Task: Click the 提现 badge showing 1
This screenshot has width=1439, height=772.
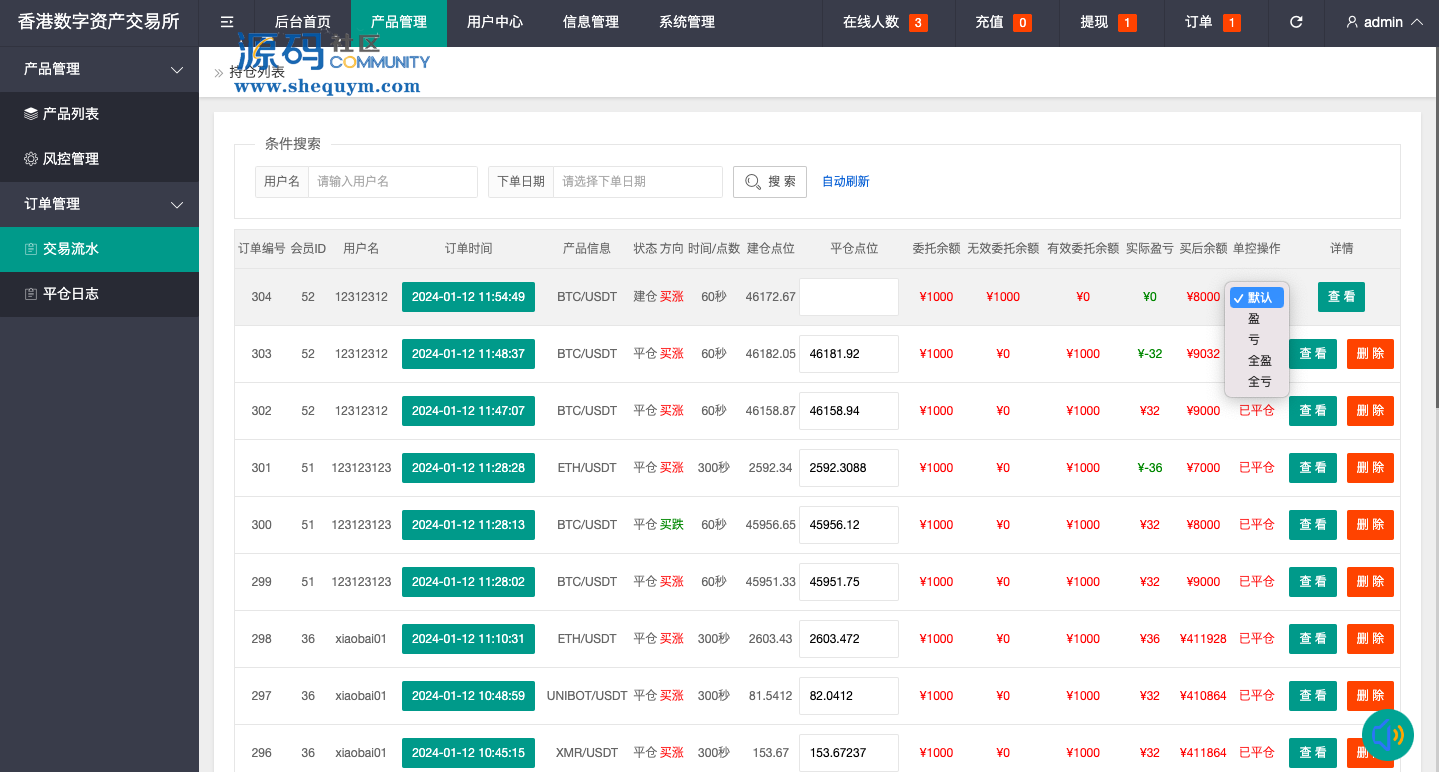Action: [x=1127, y=22]
